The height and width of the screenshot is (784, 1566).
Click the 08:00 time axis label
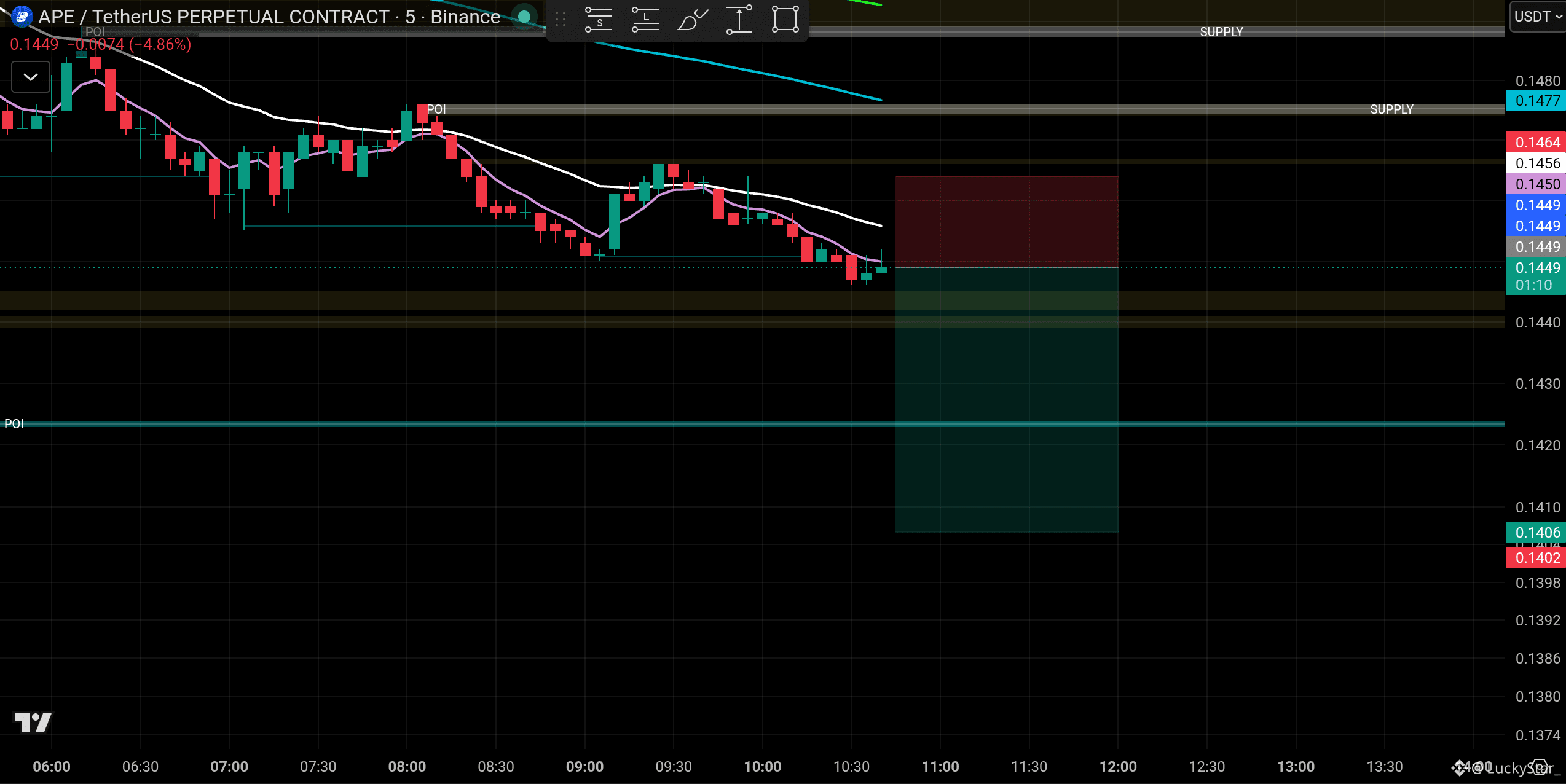pyautogui.click(x=407, y=767)
